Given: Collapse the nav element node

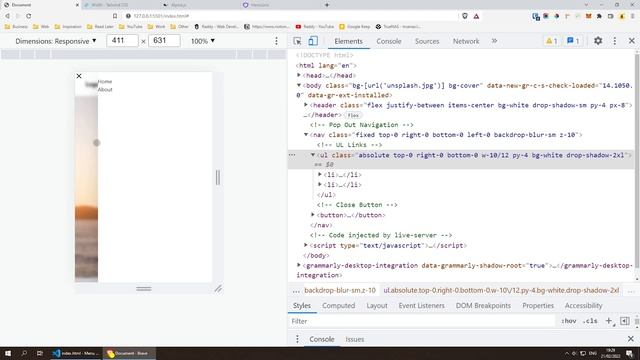Looking at the screenshot, I should pos(306,134).
